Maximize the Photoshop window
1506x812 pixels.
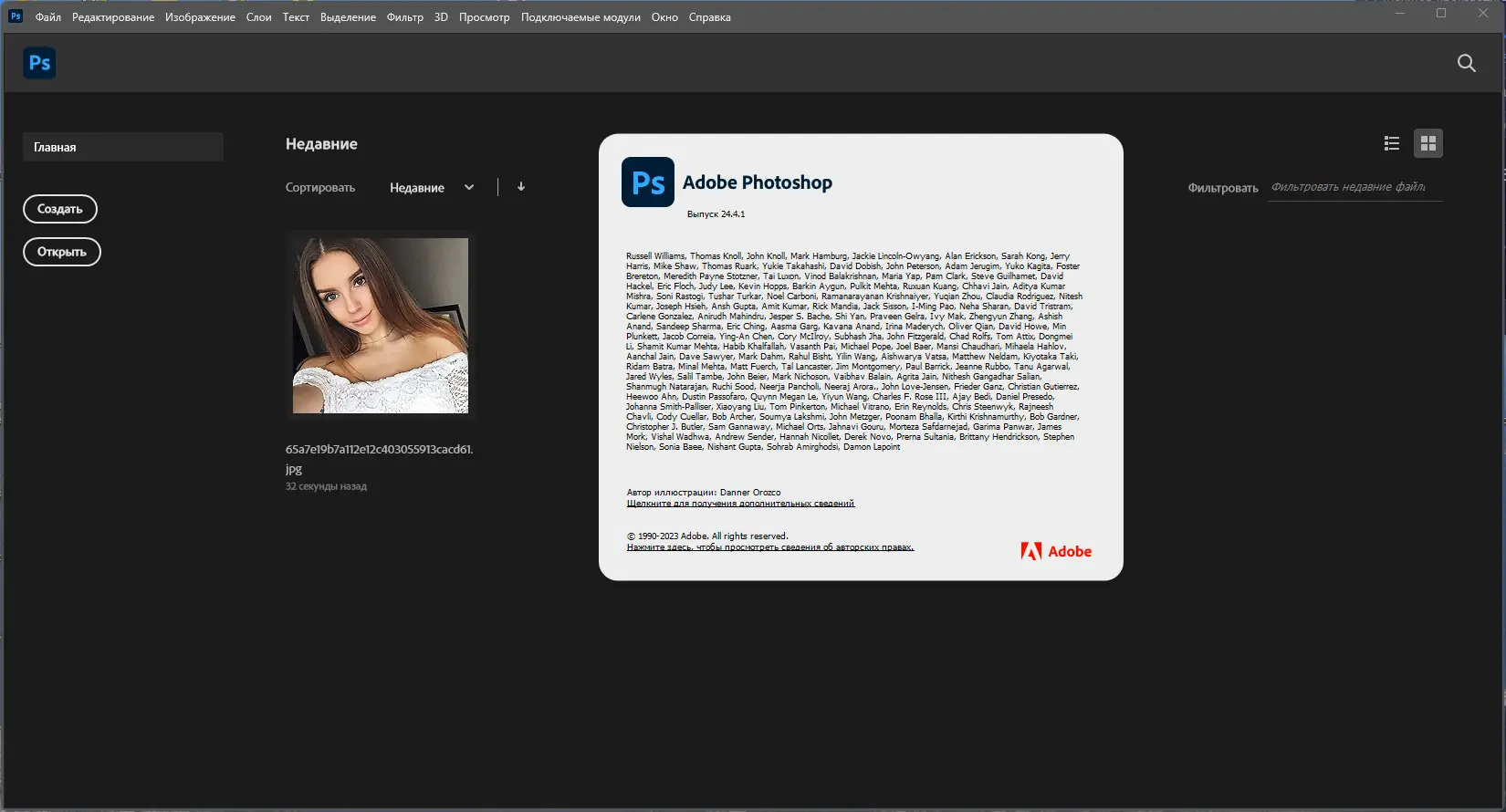(x=1441, y=14)
